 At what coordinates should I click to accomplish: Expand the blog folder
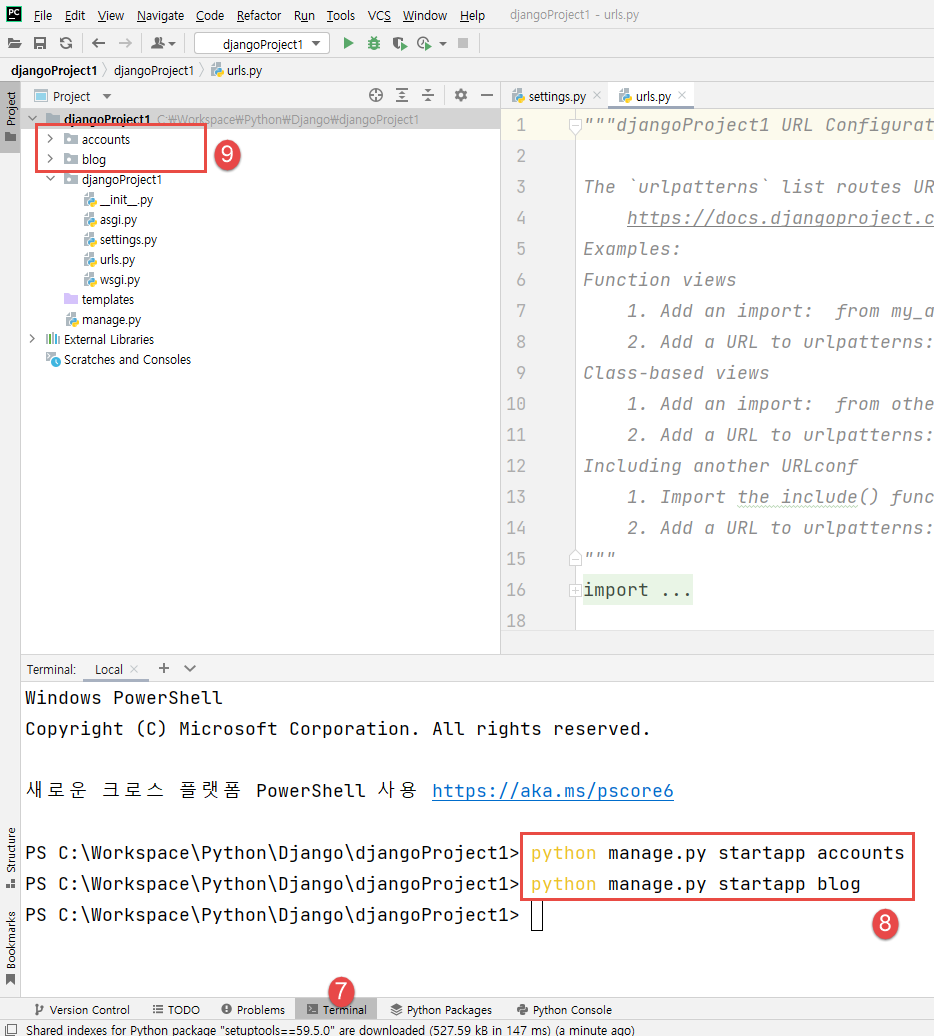pyautogui.click(x=50, y=159)
